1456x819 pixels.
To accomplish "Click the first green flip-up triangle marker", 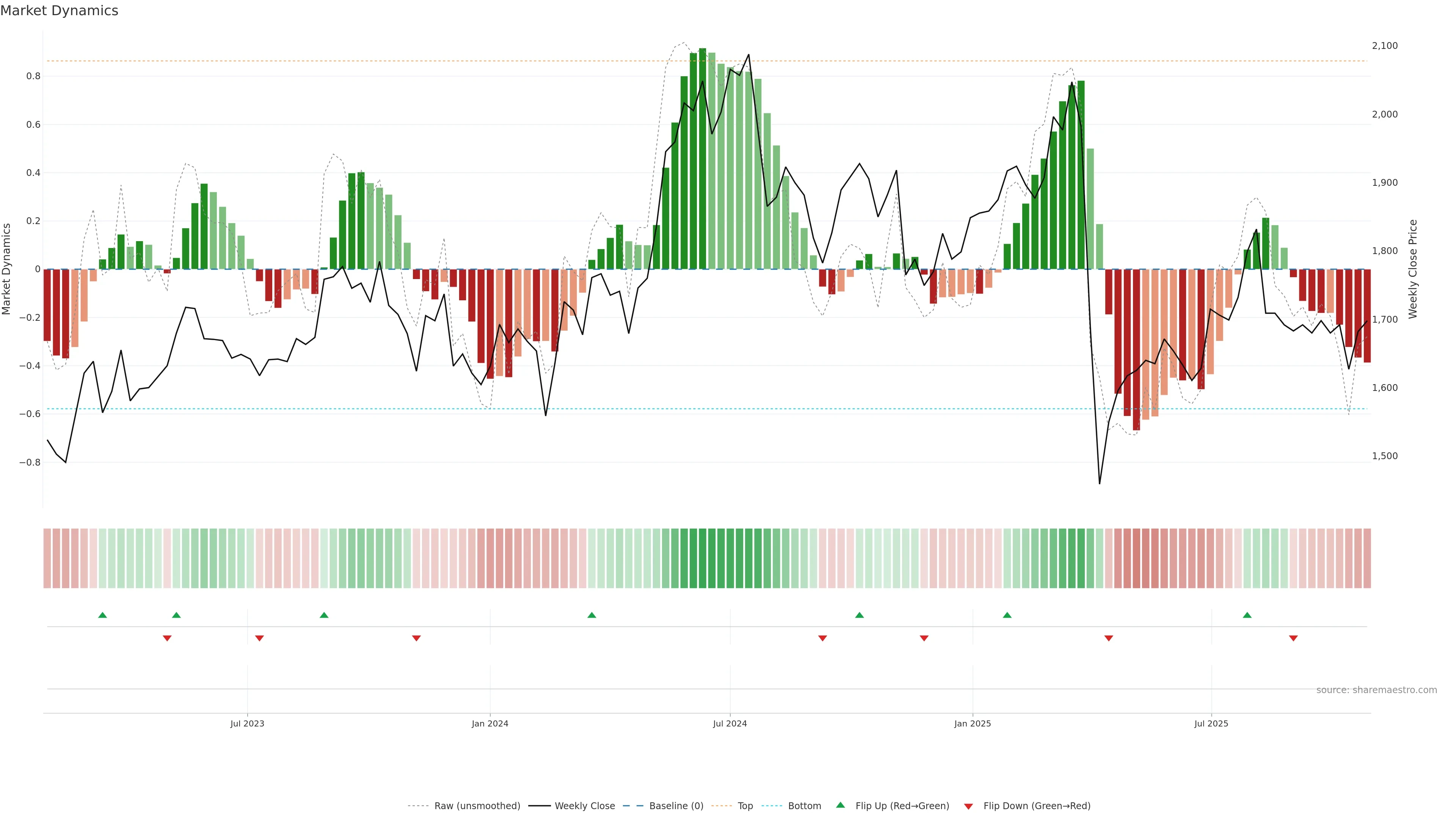I will pyautogui.click(x=102, y=615).
